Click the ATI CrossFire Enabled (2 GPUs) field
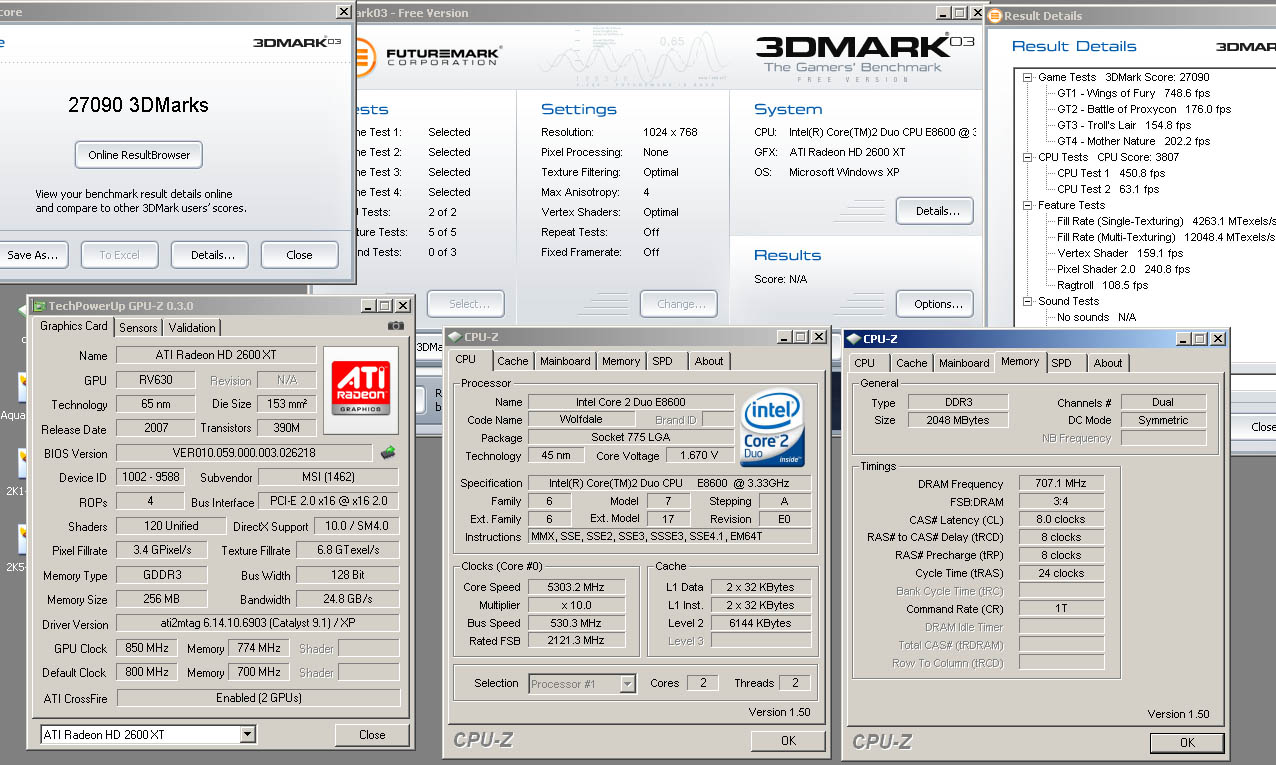 point(258,698)
